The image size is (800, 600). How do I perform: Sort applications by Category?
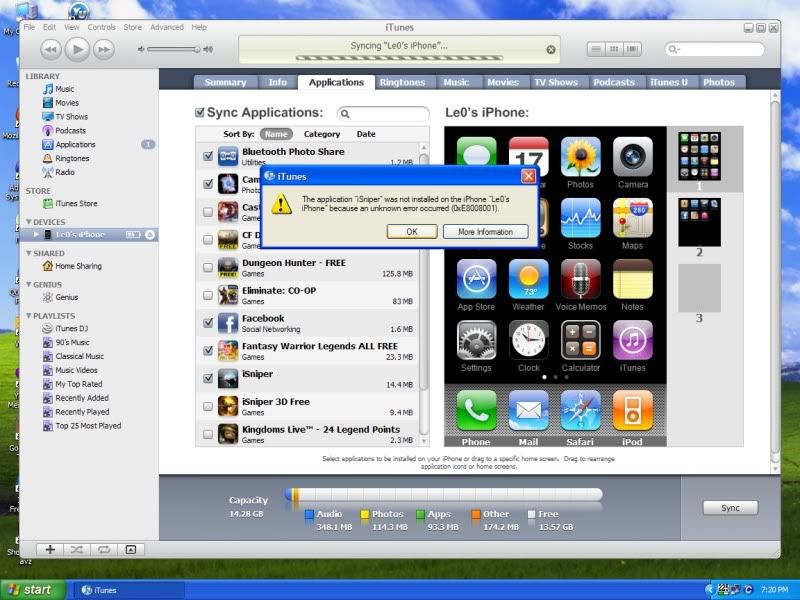[322, 134]
